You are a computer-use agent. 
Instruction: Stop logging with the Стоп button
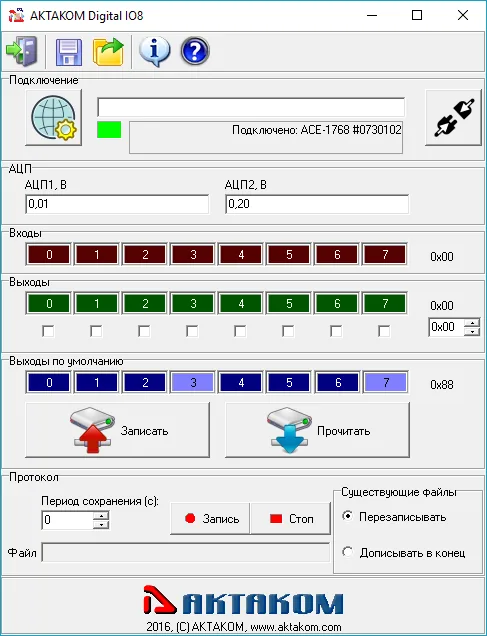point(291,519)
